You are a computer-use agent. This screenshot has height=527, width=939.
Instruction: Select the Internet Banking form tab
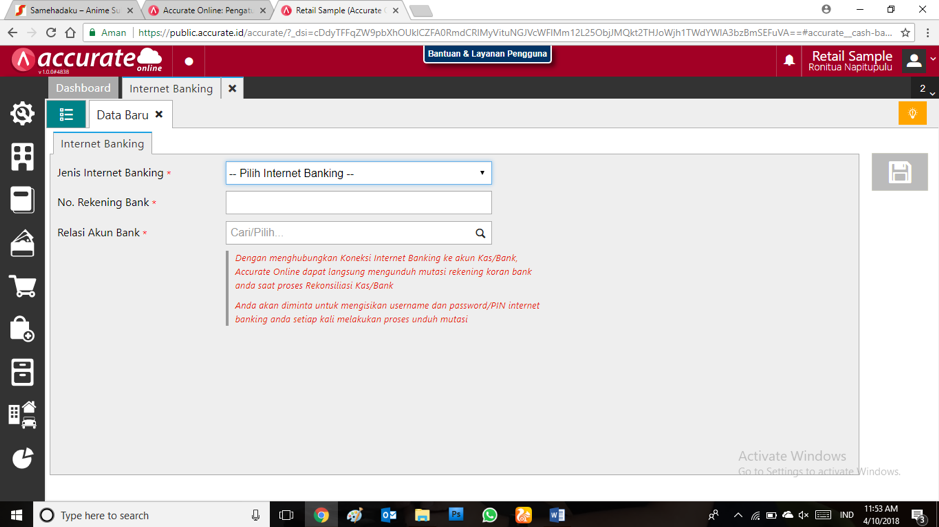tap(102, 144)
